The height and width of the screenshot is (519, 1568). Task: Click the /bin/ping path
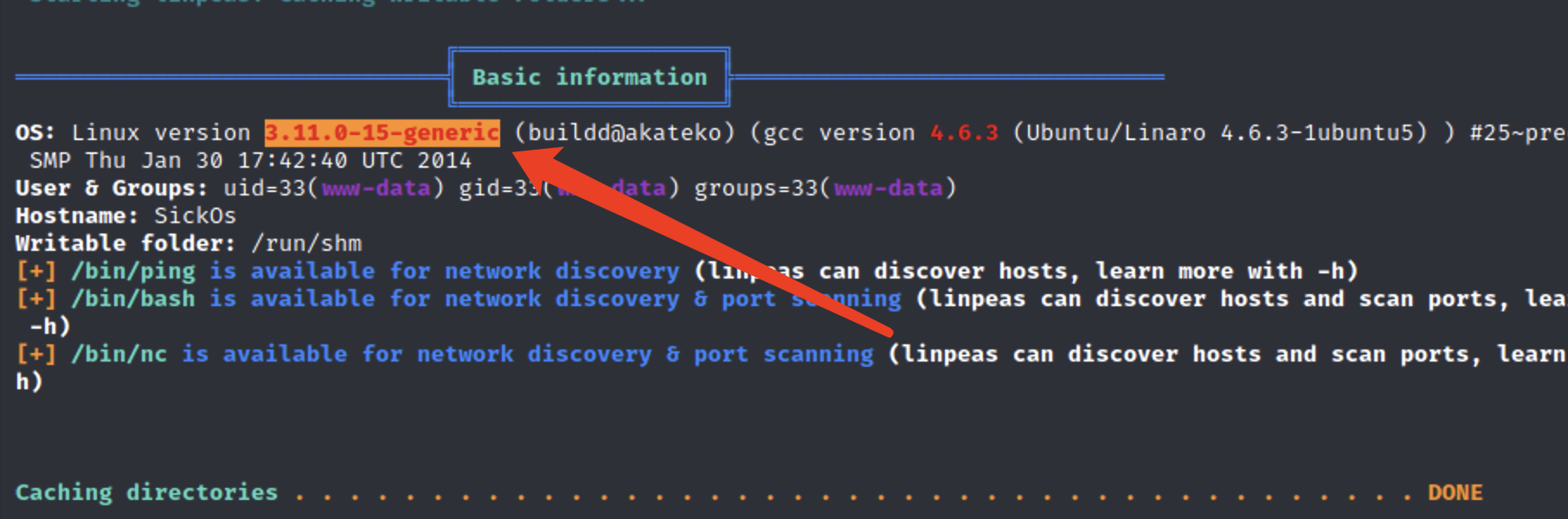pos(133,271)
